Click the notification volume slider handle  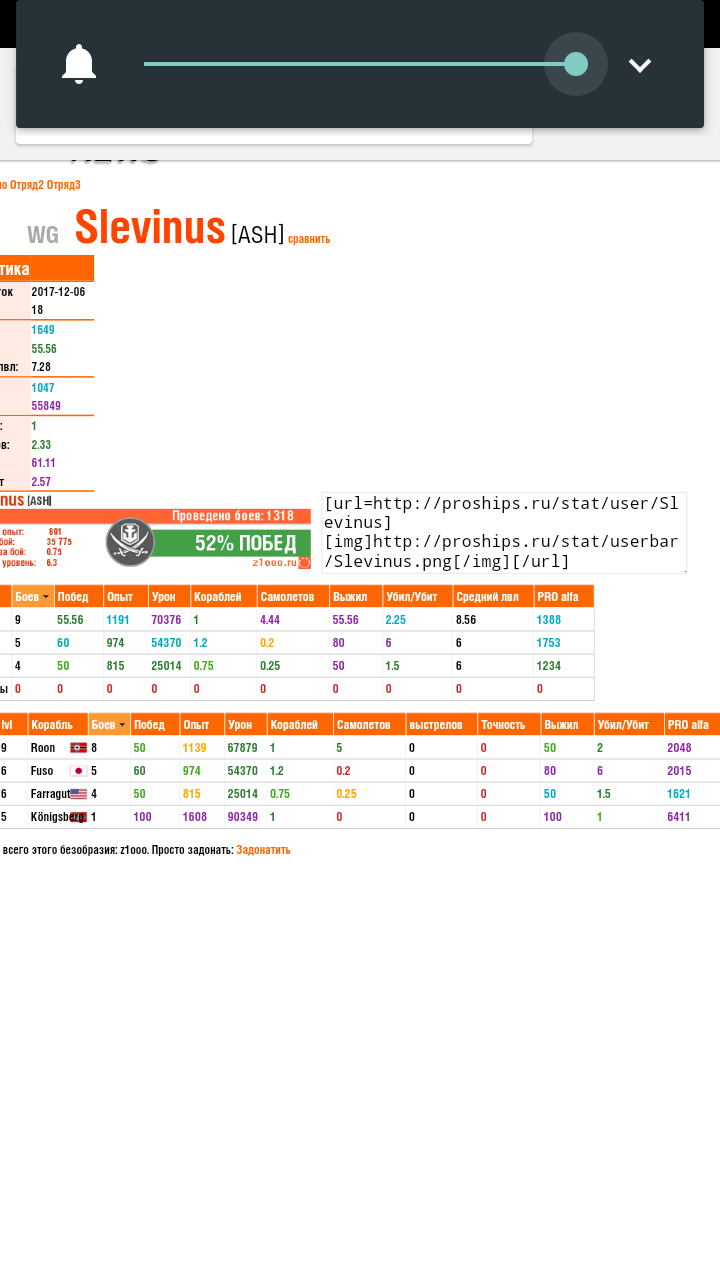575,65
